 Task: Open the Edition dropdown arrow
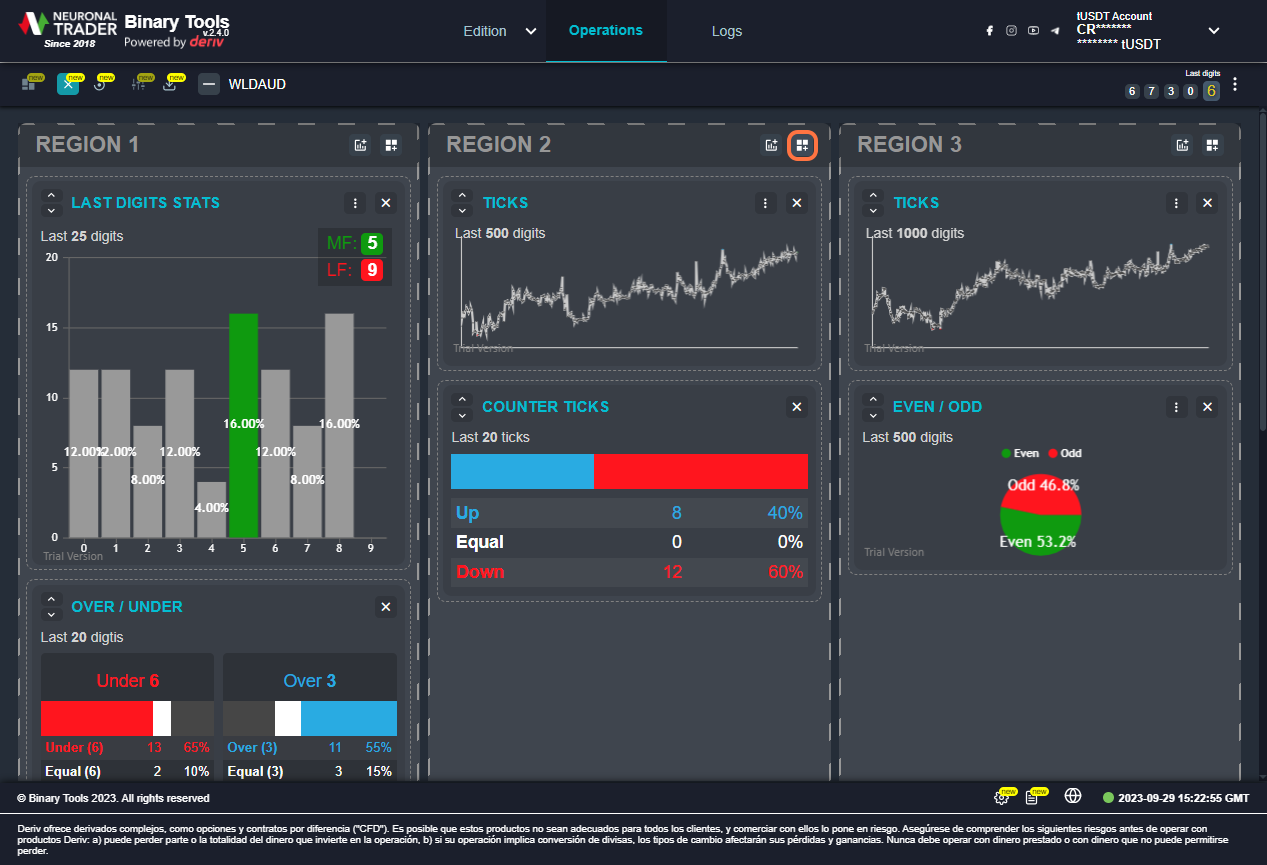(x=530, y=31)
